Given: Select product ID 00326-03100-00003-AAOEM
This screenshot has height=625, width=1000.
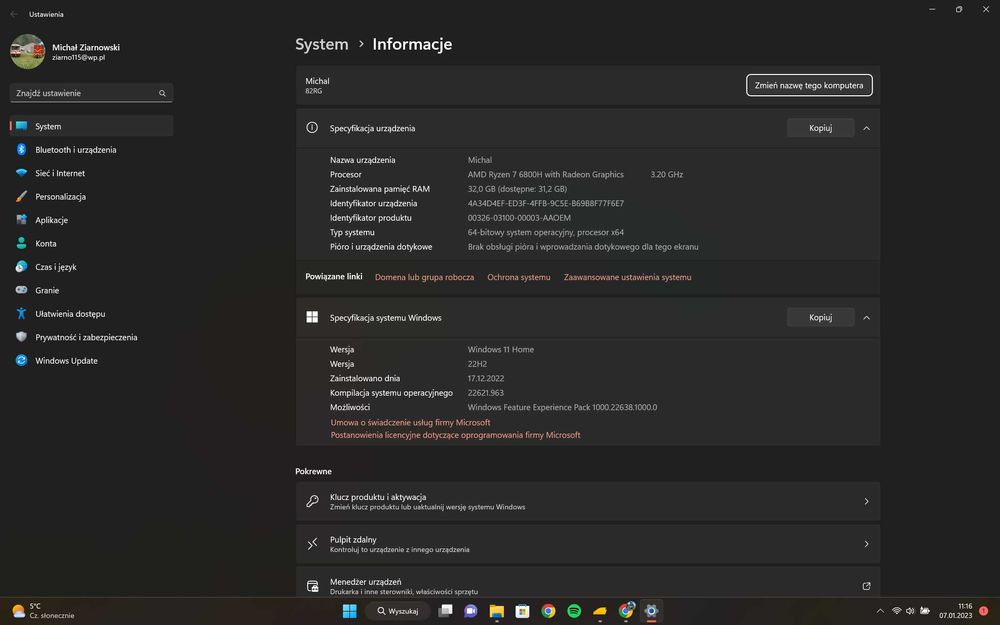Looking at the screenshot, I should (519, 218).
